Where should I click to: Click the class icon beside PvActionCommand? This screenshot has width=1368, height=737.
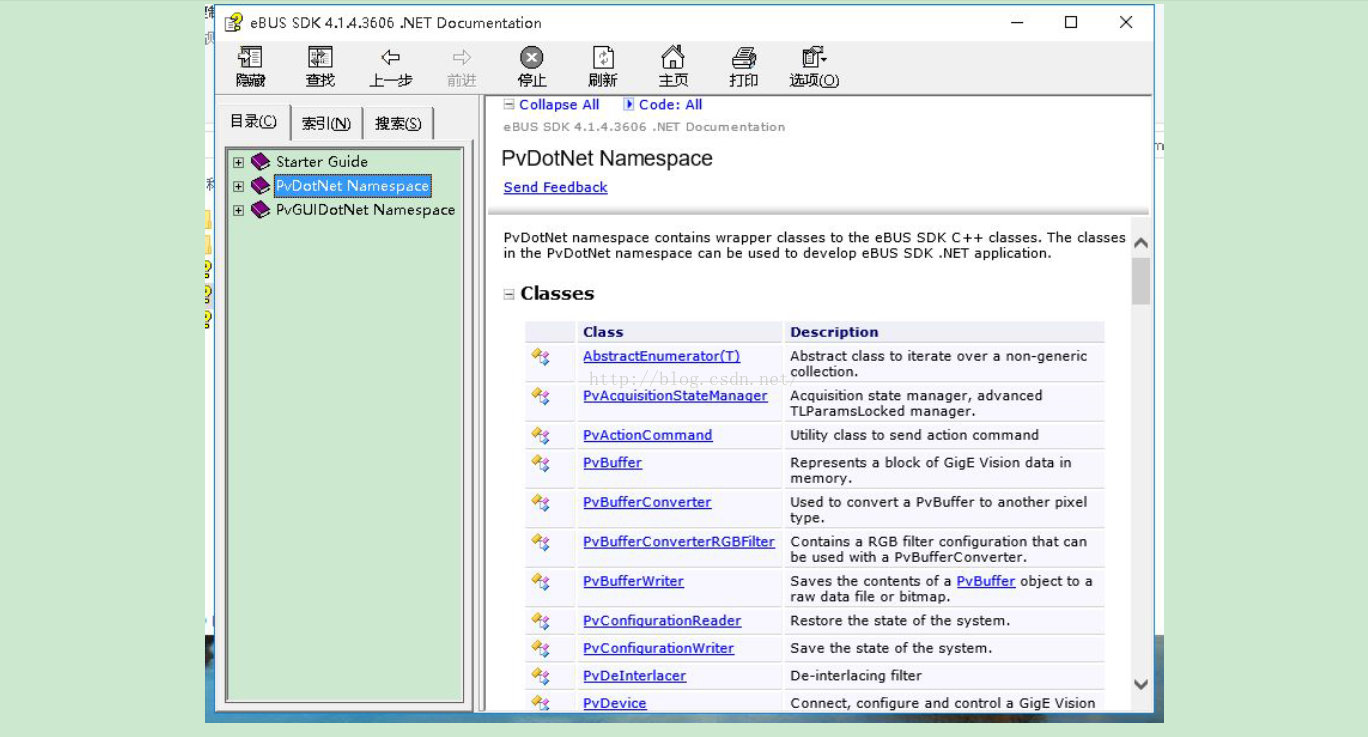[x=541, y=435]
